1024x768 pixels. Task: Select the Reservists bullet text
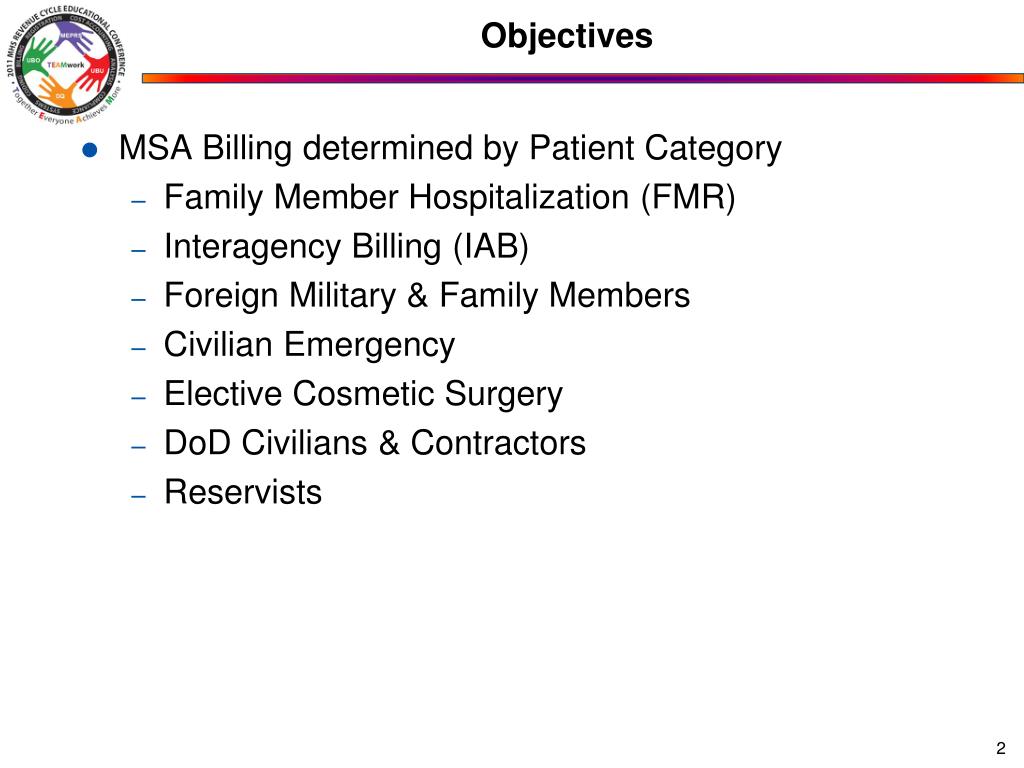(x=243, y=492)
